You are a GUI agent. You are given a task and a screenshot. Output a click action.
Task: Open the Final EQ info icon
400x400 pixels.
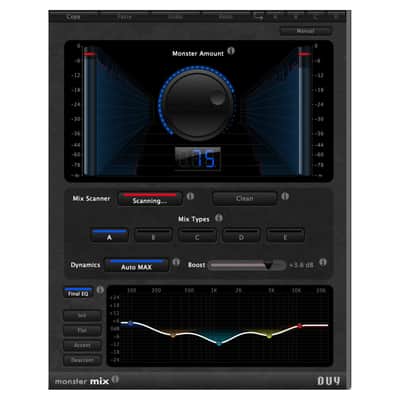coord(100,290)
